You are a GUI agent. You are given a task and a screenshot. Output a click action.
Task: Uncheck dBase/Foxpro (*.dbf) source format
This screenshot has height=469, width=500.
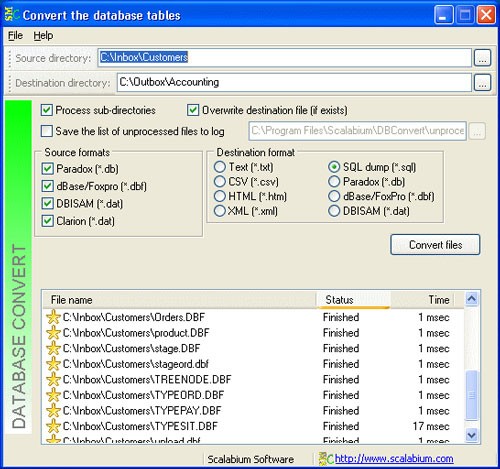click(48, 186)
